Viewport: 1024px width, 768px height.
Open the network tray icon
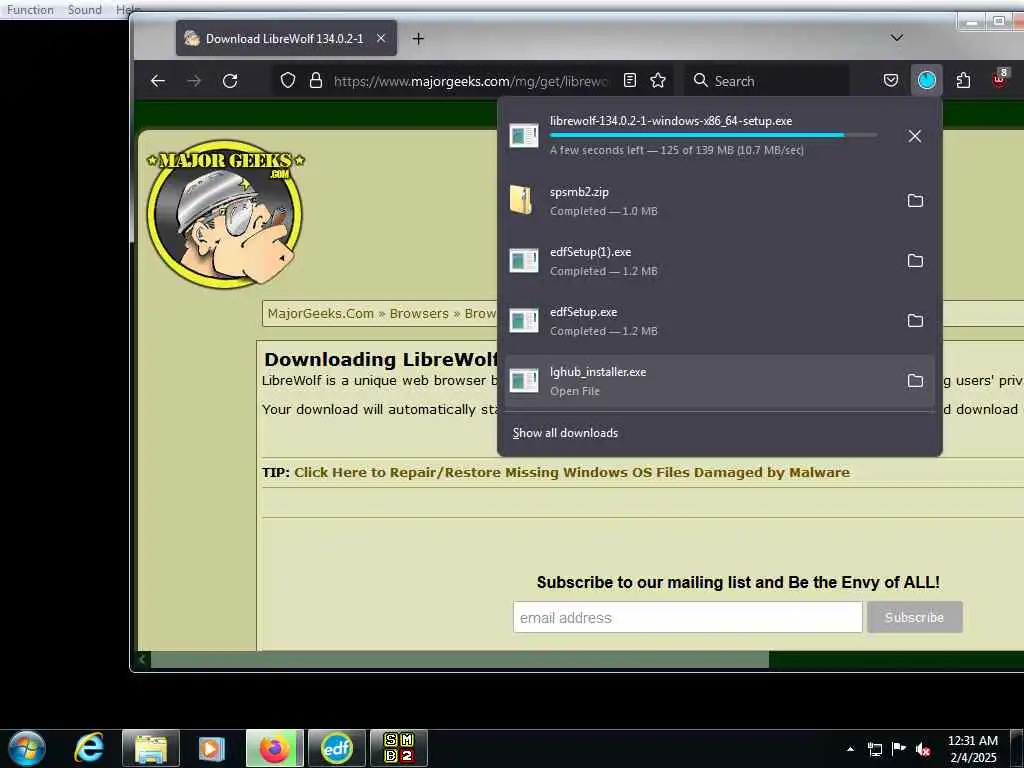(x=874, y=749)
